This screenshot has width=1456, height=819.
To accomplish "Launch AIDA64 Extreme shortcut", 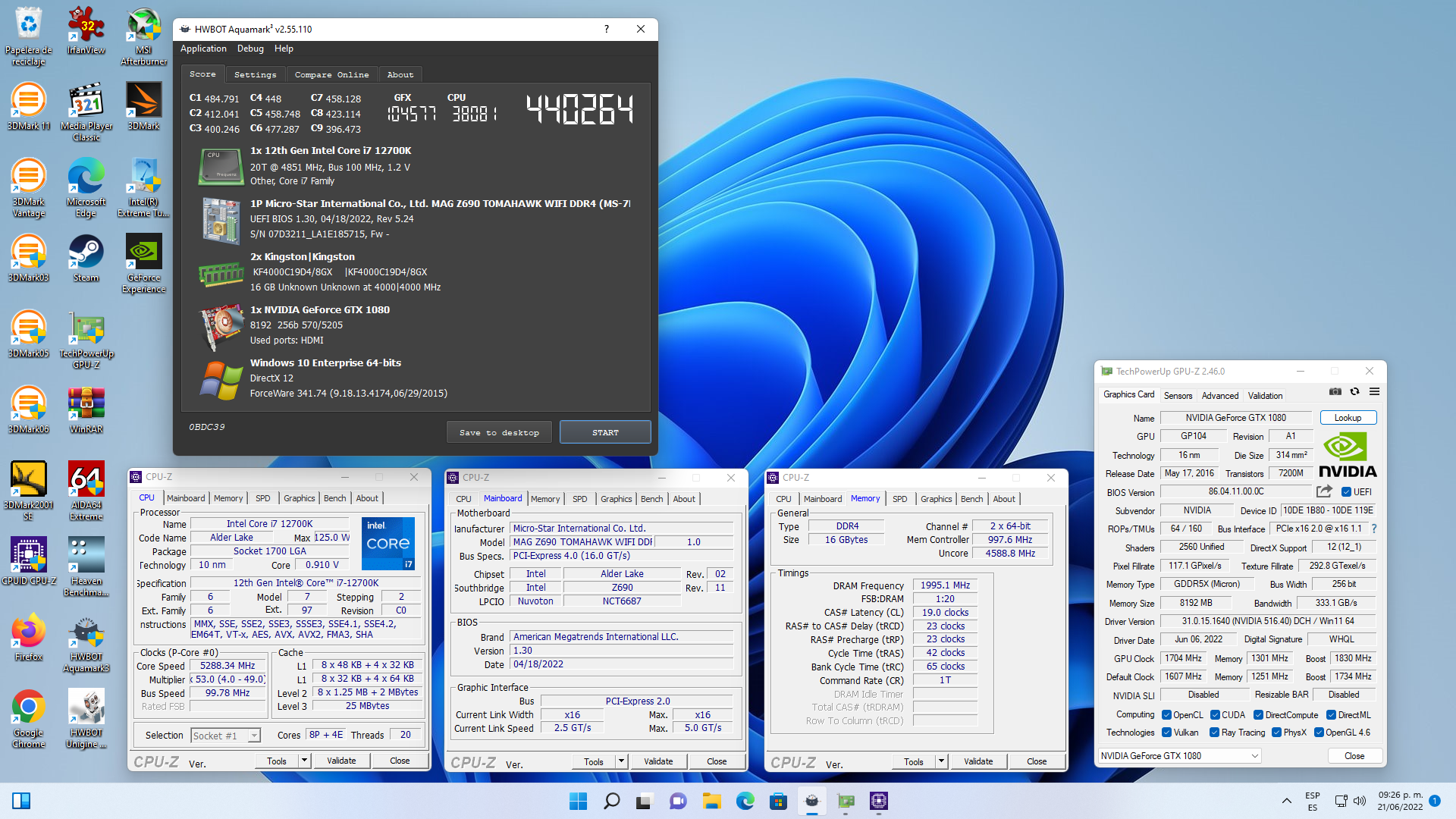I will 86,491.
